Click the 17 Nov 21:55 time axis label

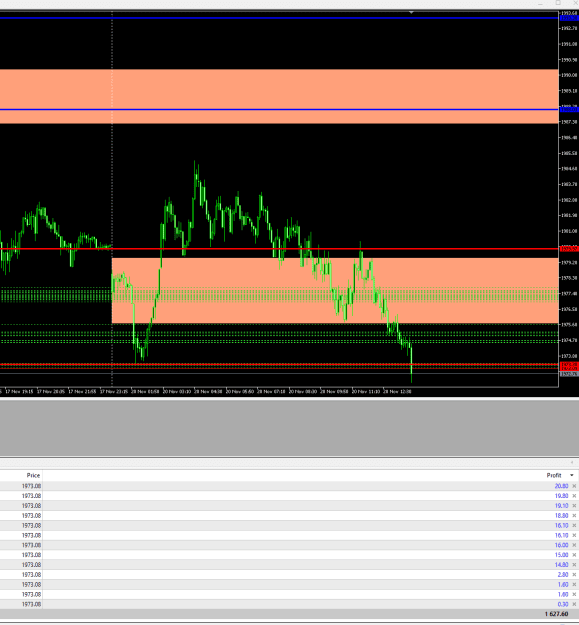(x=82, y=392)
